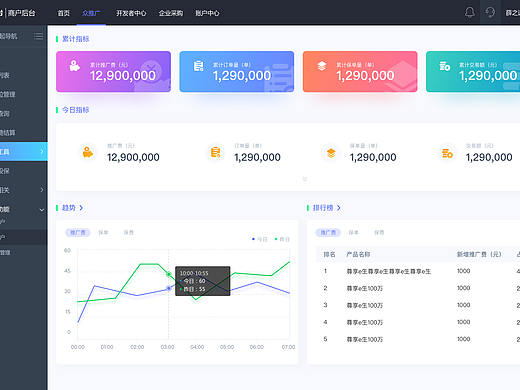This screenshot has width=520, height=390.
Task: Open the 账户中心 top menu
Action: [x=207, y=13]
